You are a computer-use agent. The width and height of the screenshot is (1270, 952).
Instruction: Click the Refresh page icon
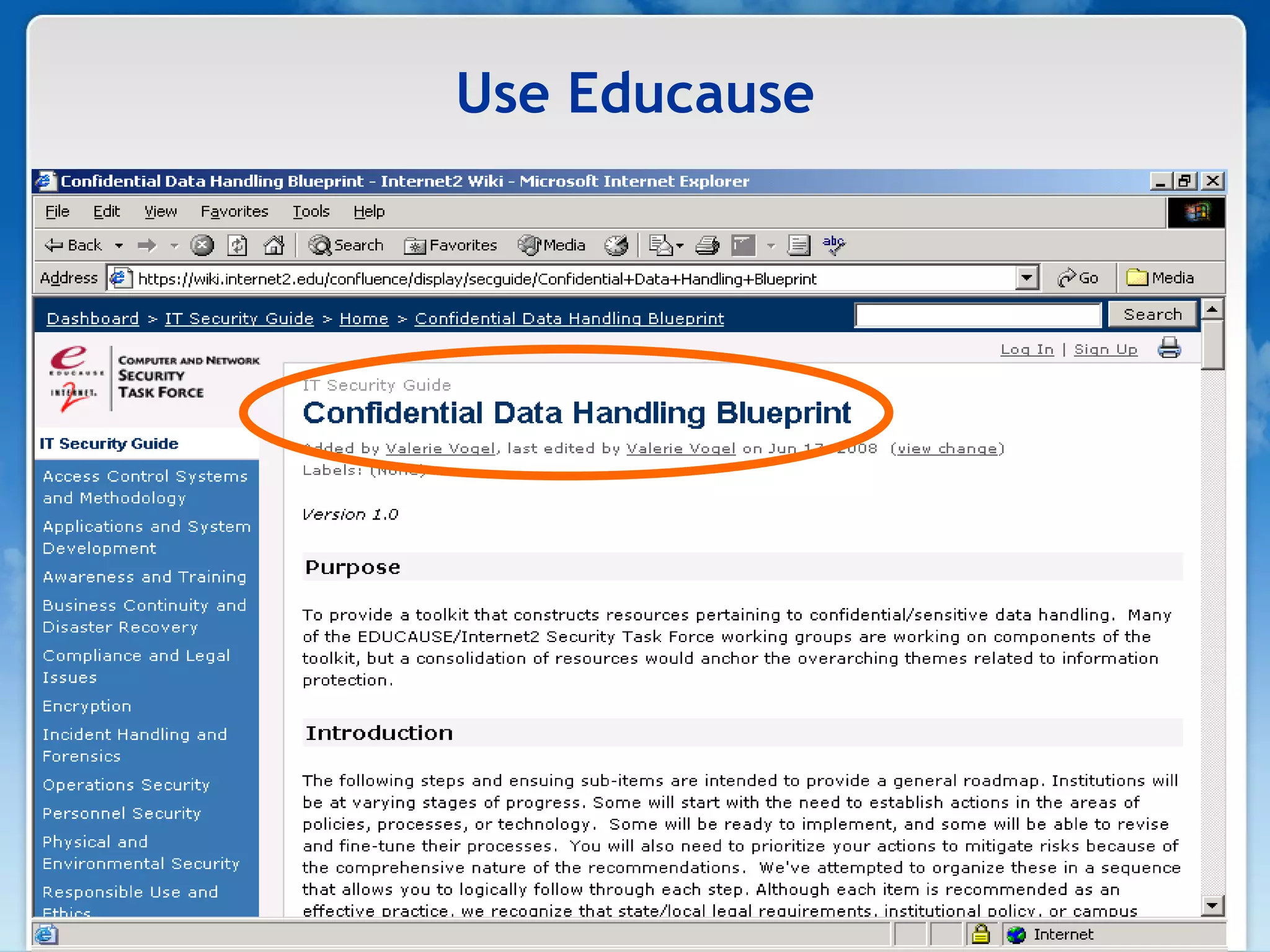click(x=238, y=245)
